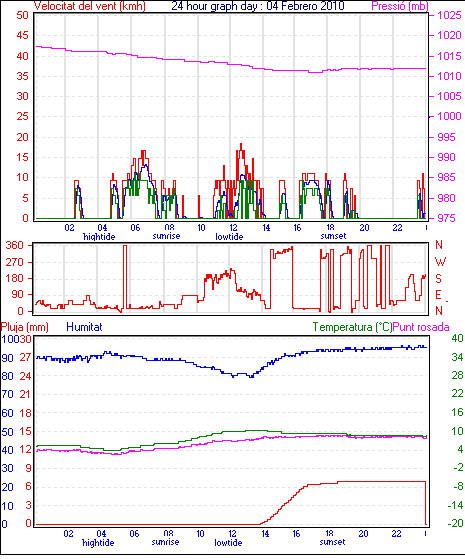
Task: Select pressure axis value 1015
Action: pos(449,56)
